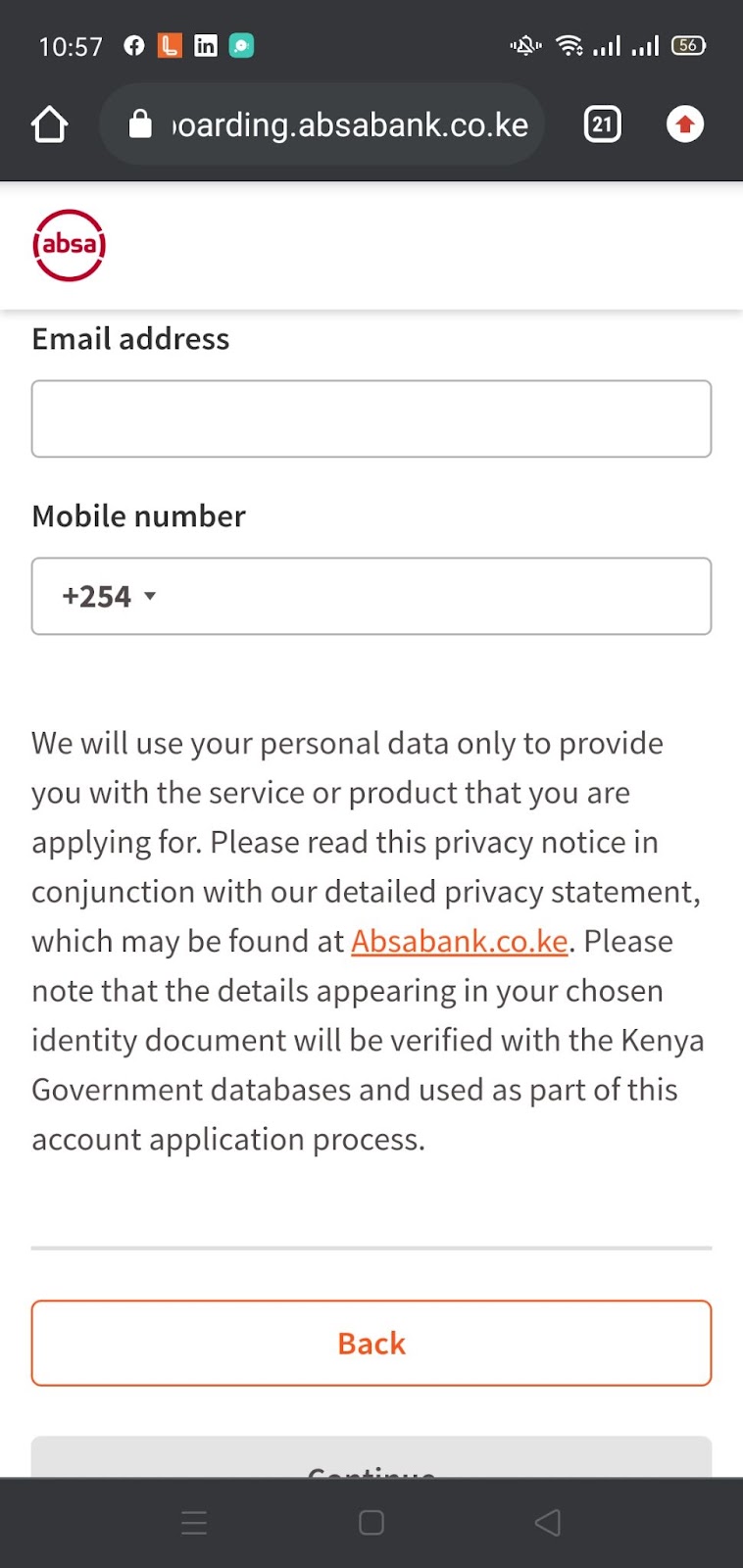Tap the padlock icon in the address bar

(x=139, y=123)
